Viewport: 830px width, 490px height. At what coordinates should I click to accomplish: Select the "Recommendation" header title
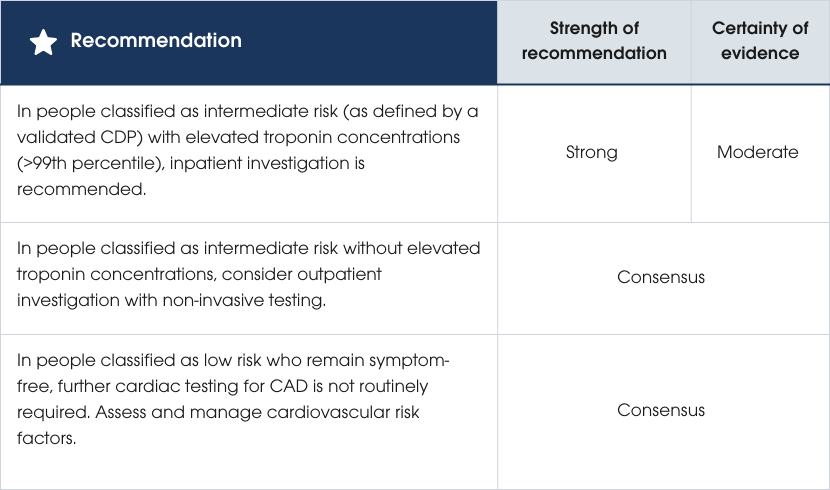pos(156,41)
